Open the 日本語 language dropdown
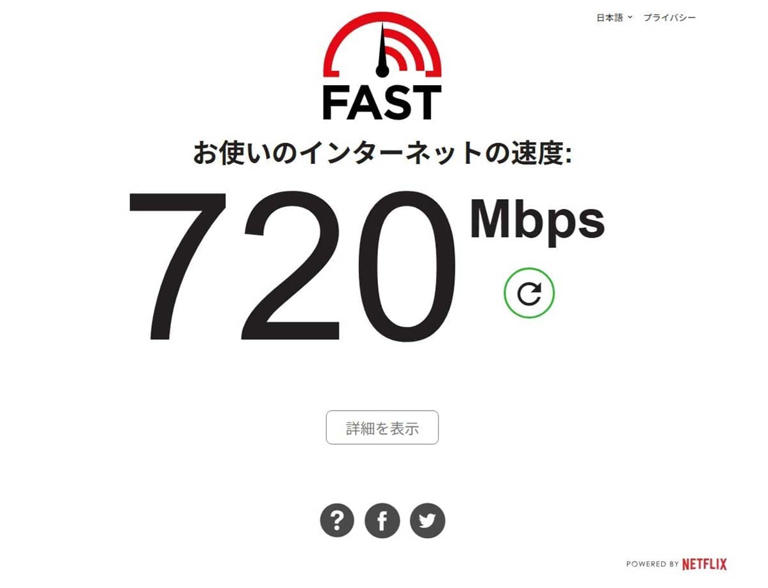768x588 pixels. [614, 18]
